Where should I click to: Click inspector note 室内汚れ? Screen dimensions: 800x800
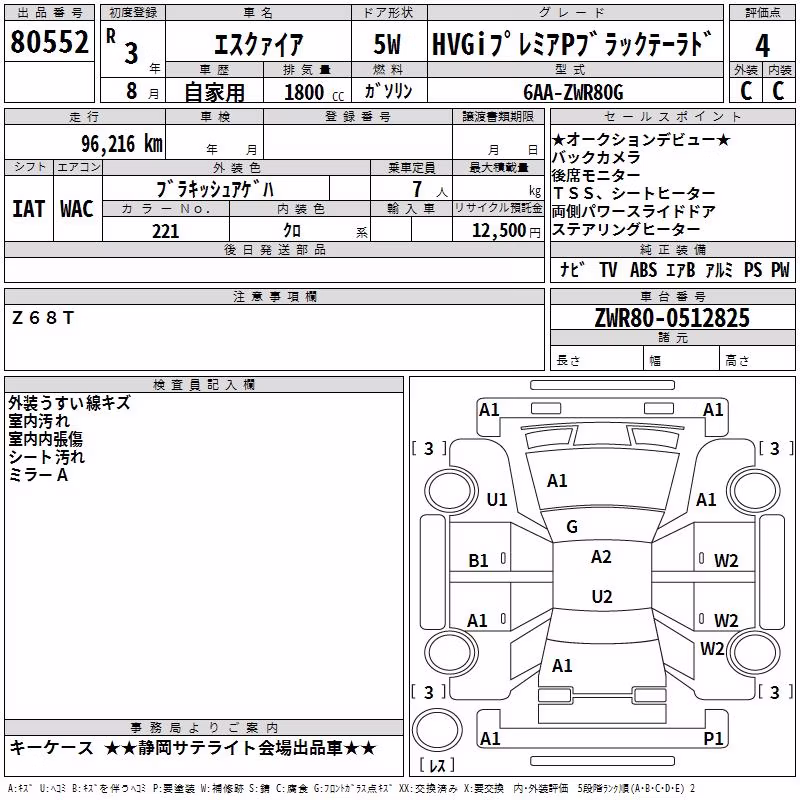coord(39,421)
